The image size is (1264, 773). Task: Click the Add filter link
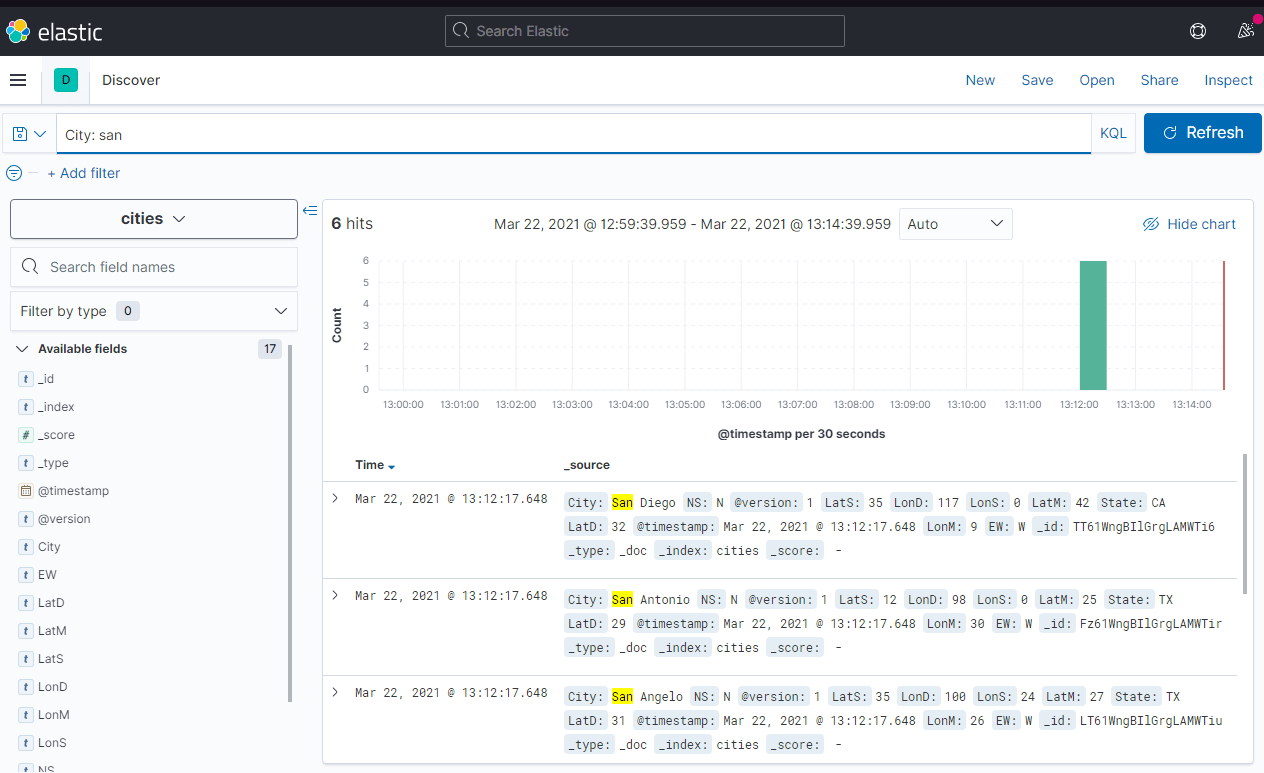point(84,173)
